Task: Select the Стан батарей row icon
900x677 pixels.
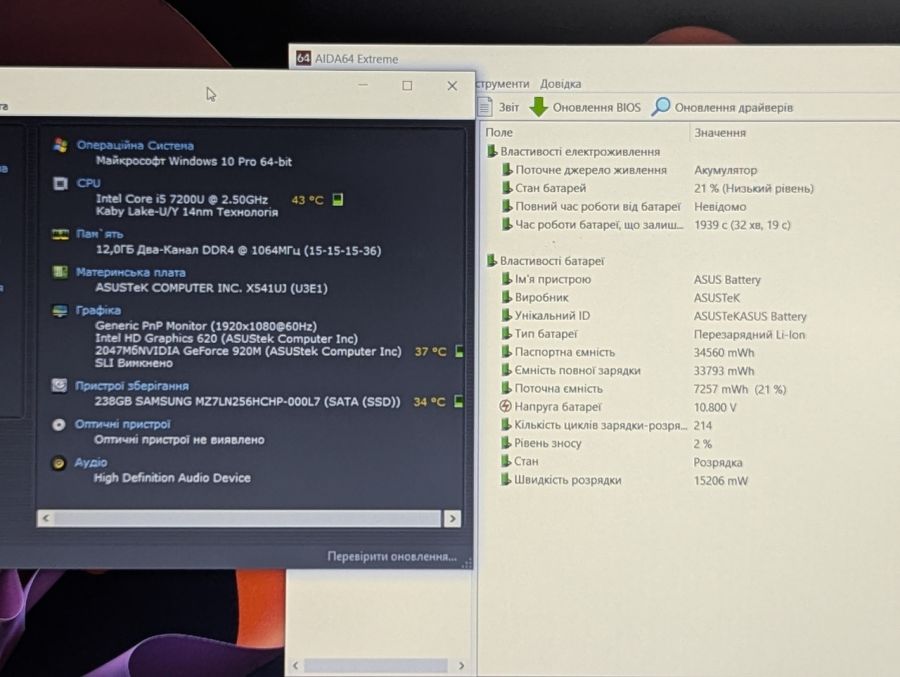Action: [x=507, y=188]
